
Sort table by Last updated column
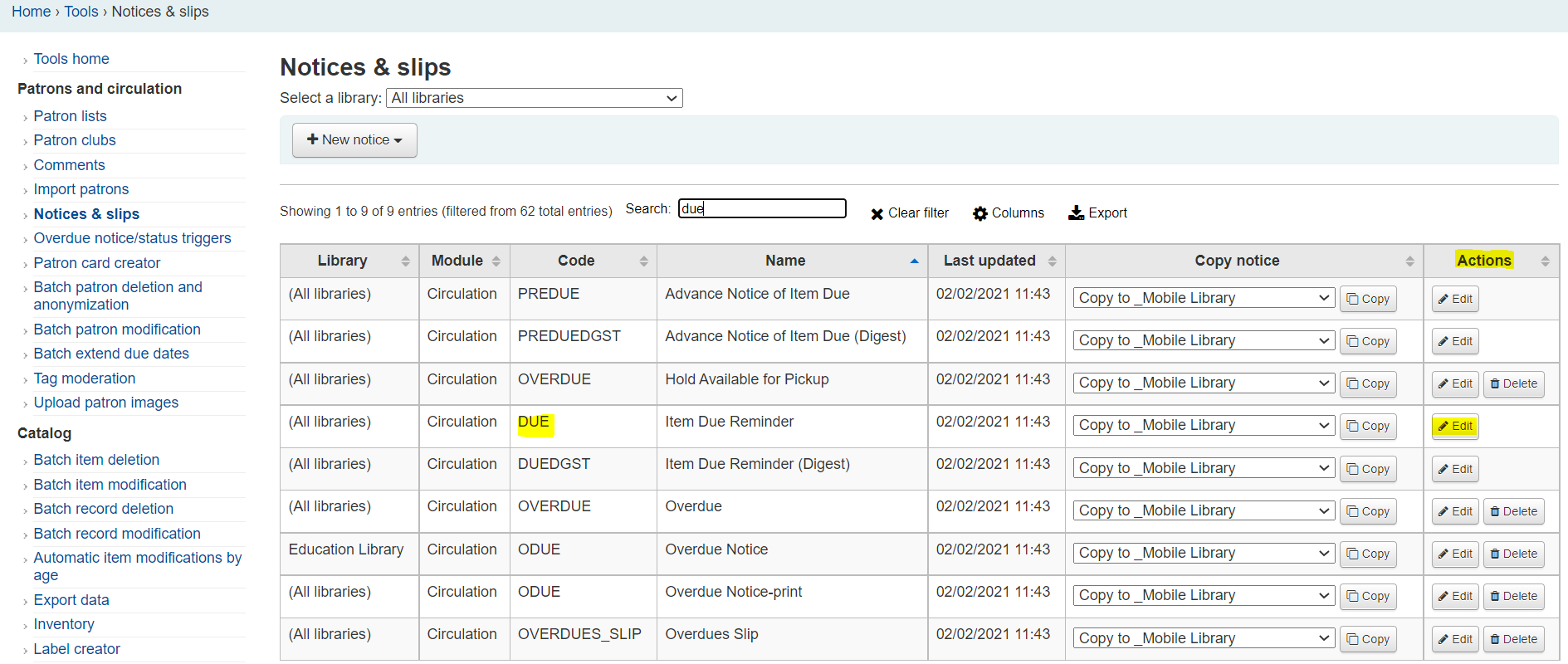[x=997, y=261]
